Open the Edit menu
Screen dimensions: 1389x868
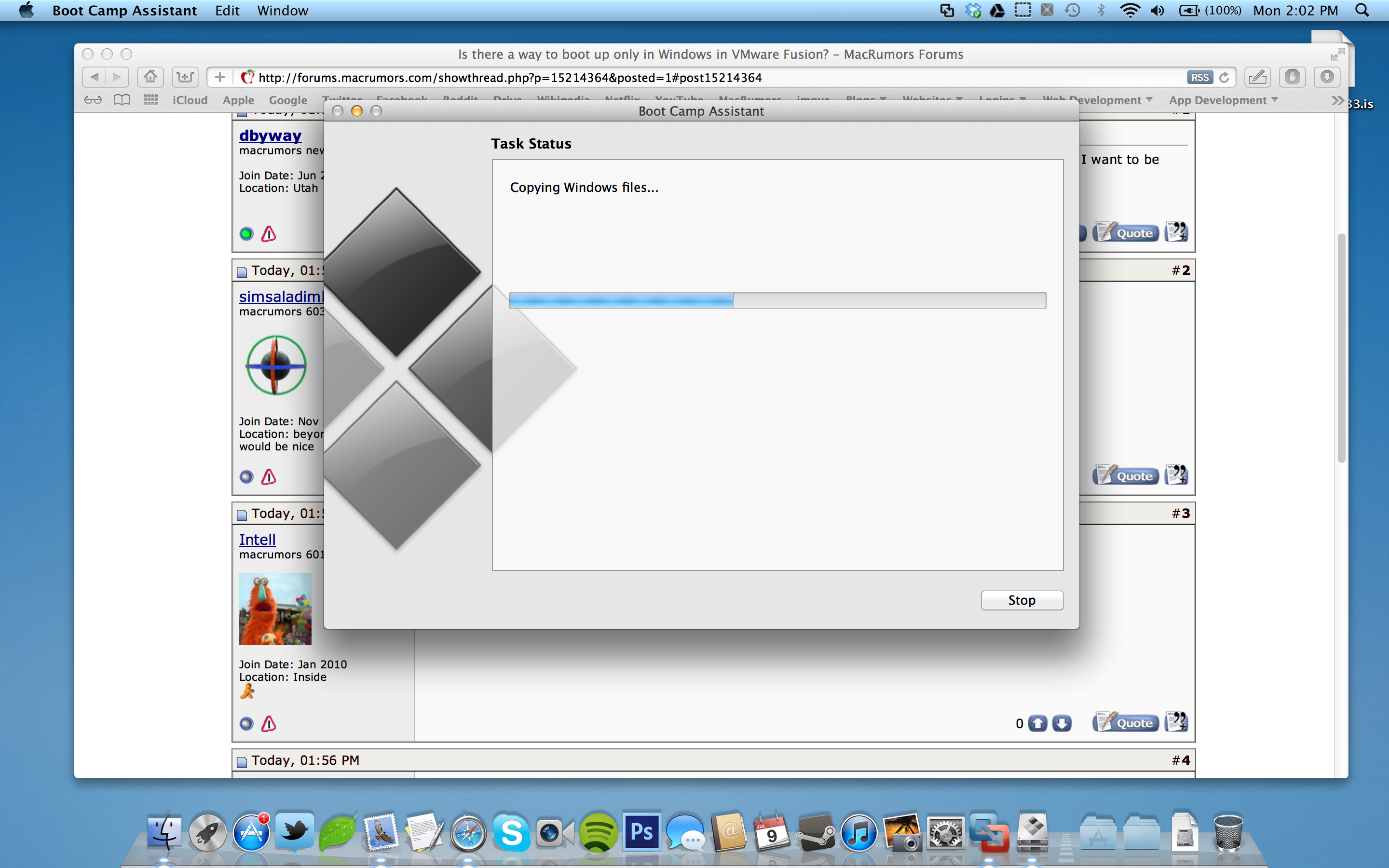(227, 10)
